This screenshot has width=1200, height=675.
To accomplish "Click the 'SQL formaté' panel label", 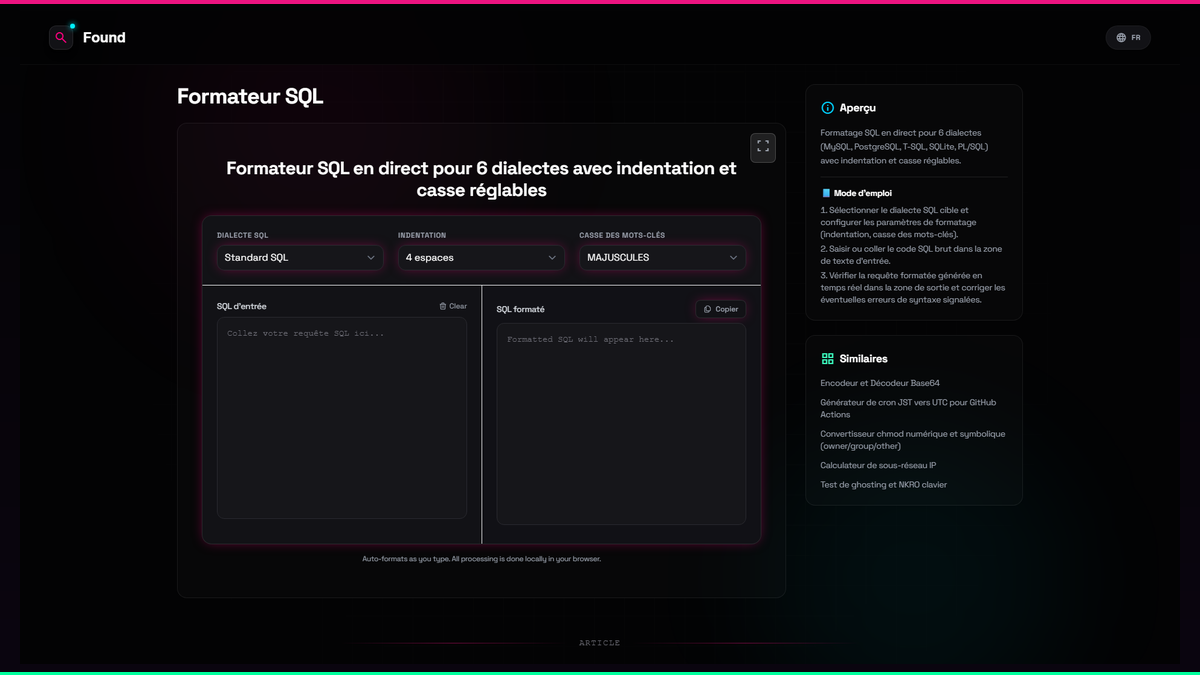I will 521,310.
